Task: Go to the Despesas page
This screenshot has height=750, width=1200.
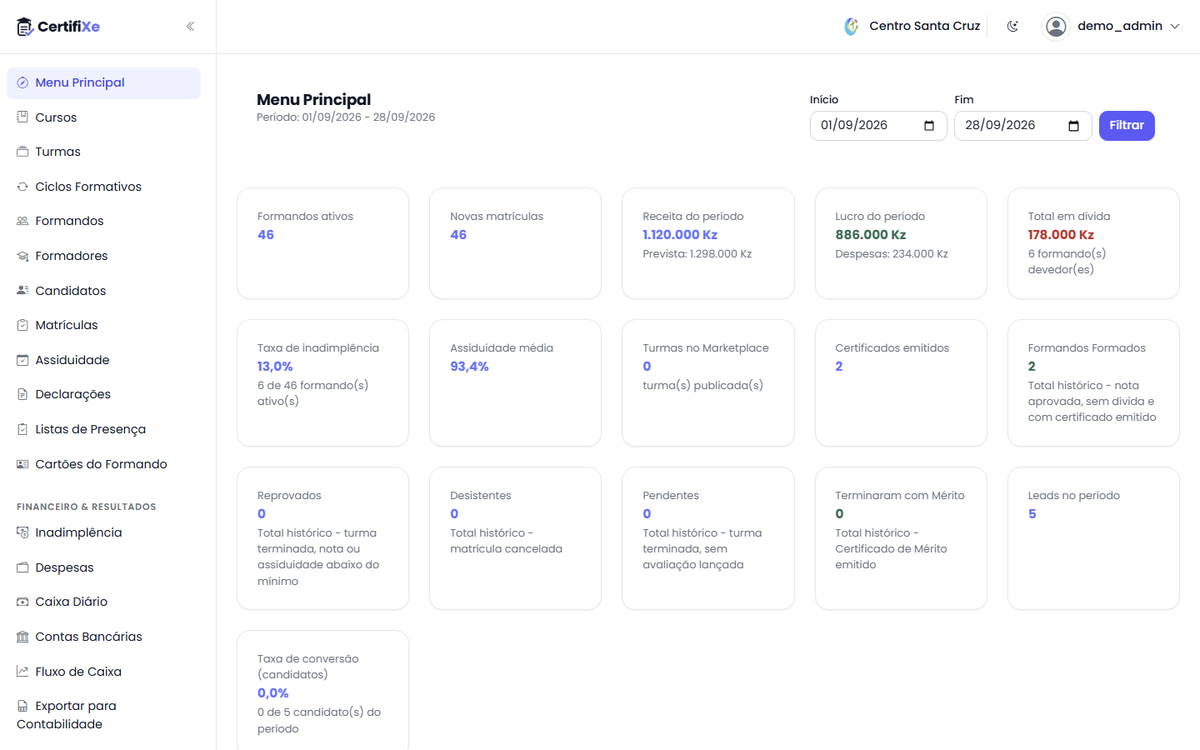Action: [104, 568]
